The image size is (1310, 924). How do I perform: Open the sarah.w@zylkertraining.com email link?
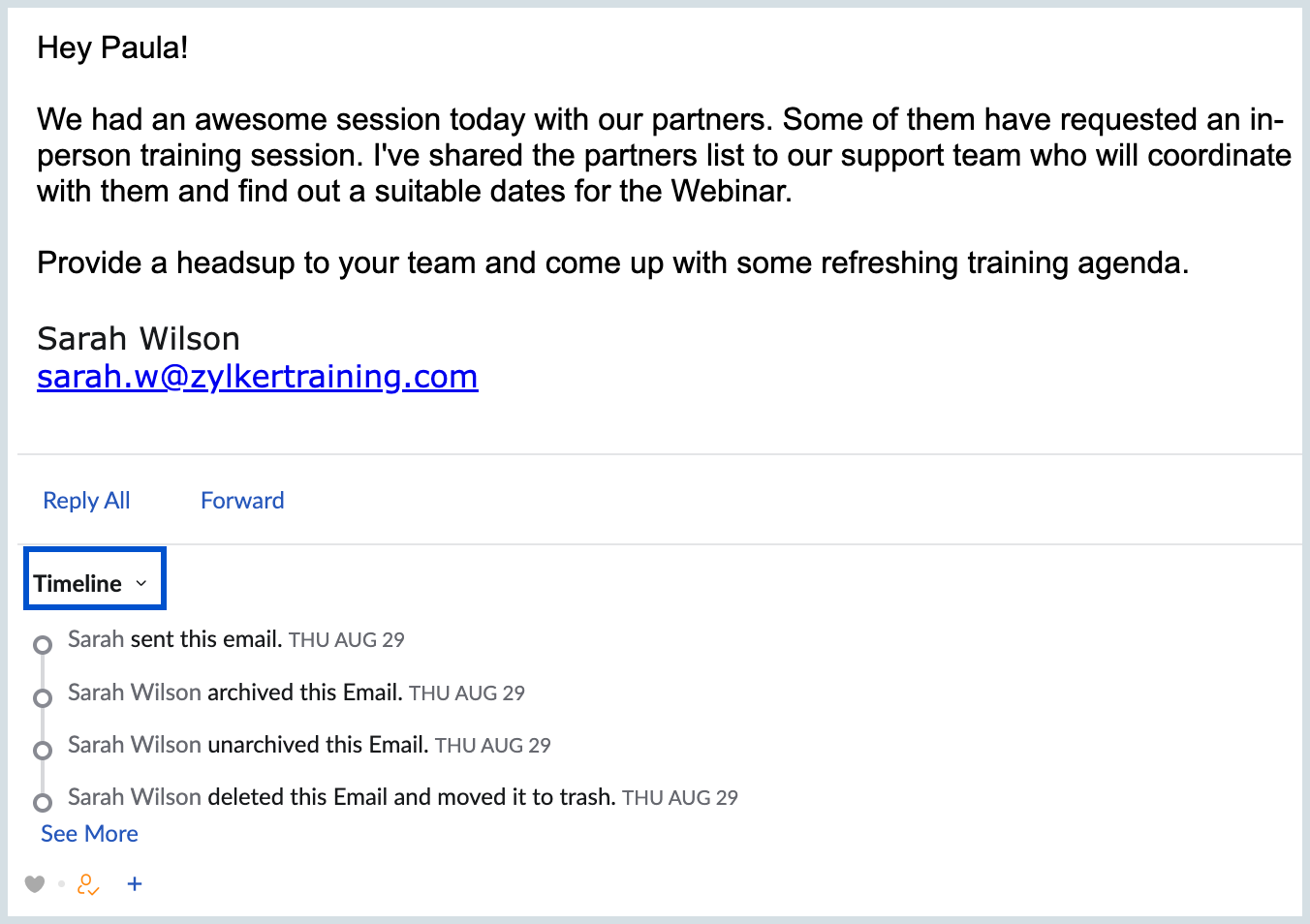257,376
